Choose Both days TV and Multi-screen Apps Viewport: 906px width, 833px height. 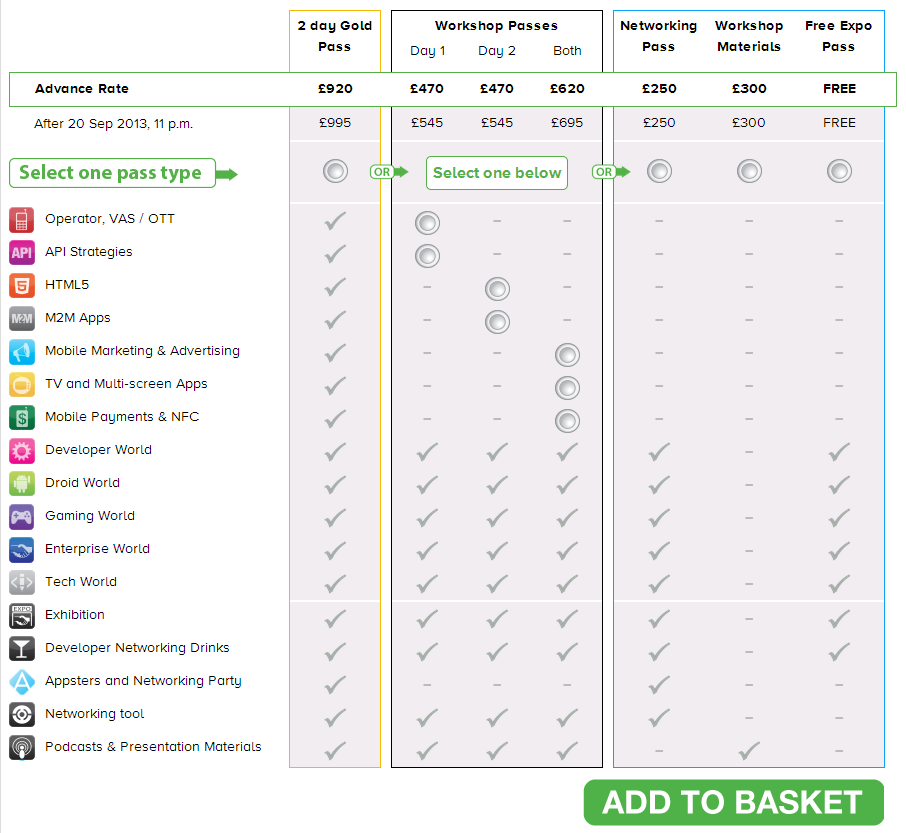tap(567, 388)
